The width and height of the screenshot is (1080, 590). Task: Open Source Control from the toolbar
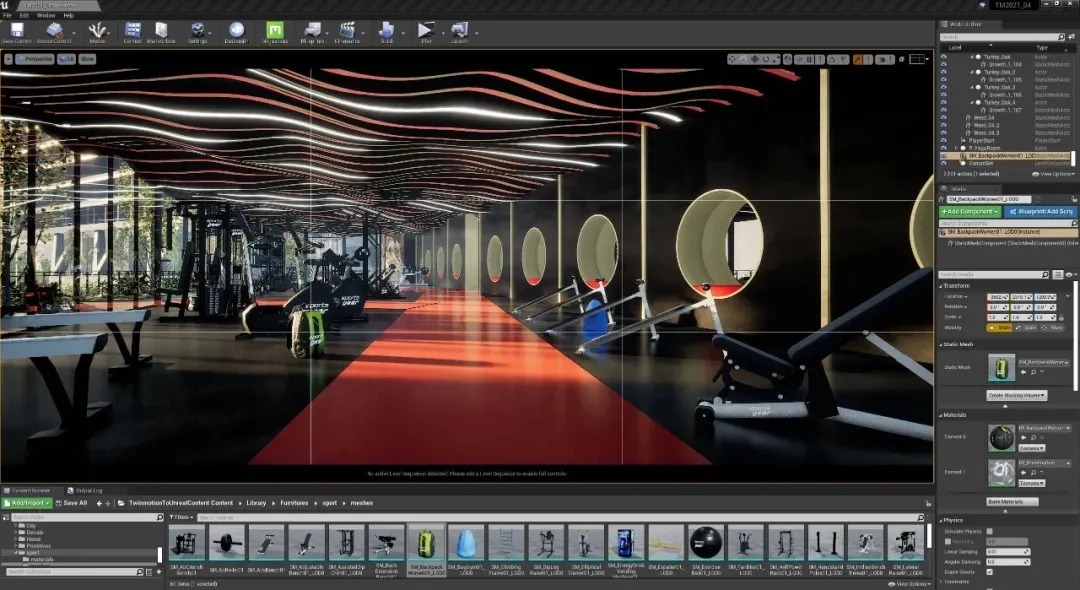point(54,30)
